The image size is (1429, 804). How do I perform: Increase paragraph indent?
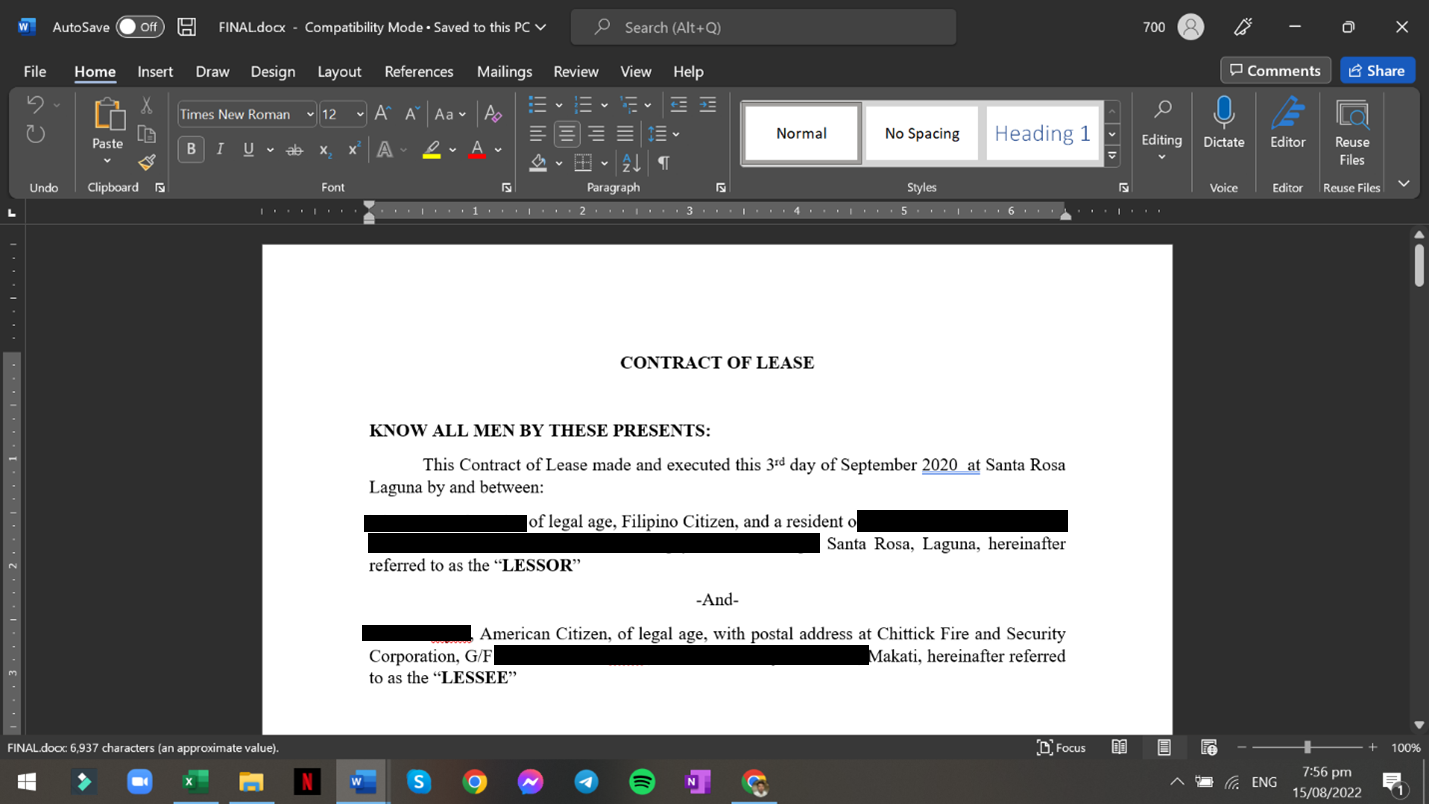(x=708, y=105)
